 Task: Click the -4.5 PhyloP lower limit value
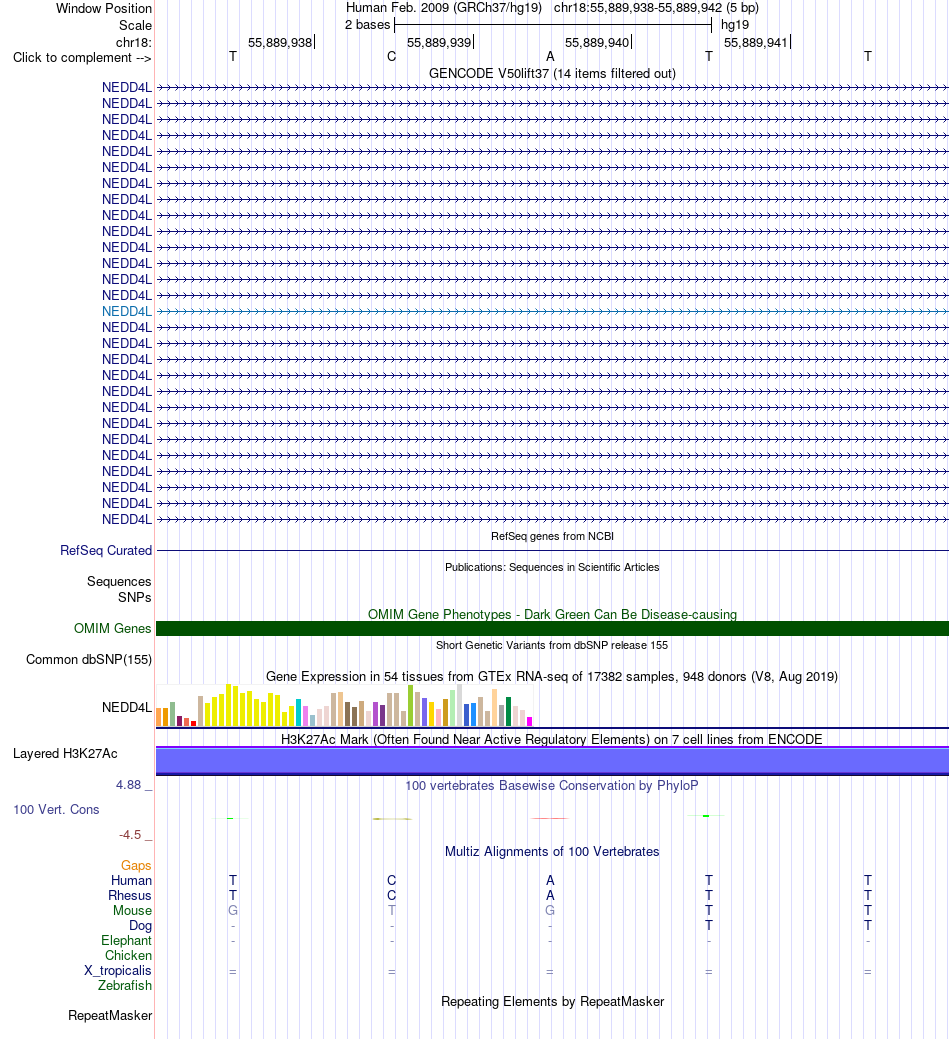coord(130,835)
